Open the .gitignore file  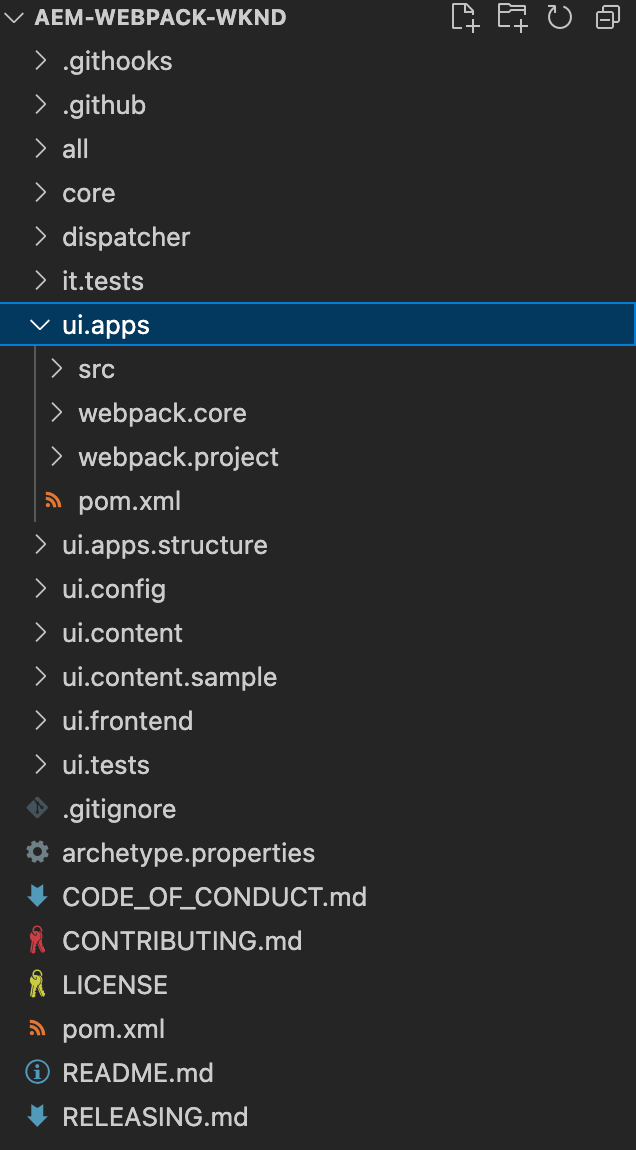[117, 808]
